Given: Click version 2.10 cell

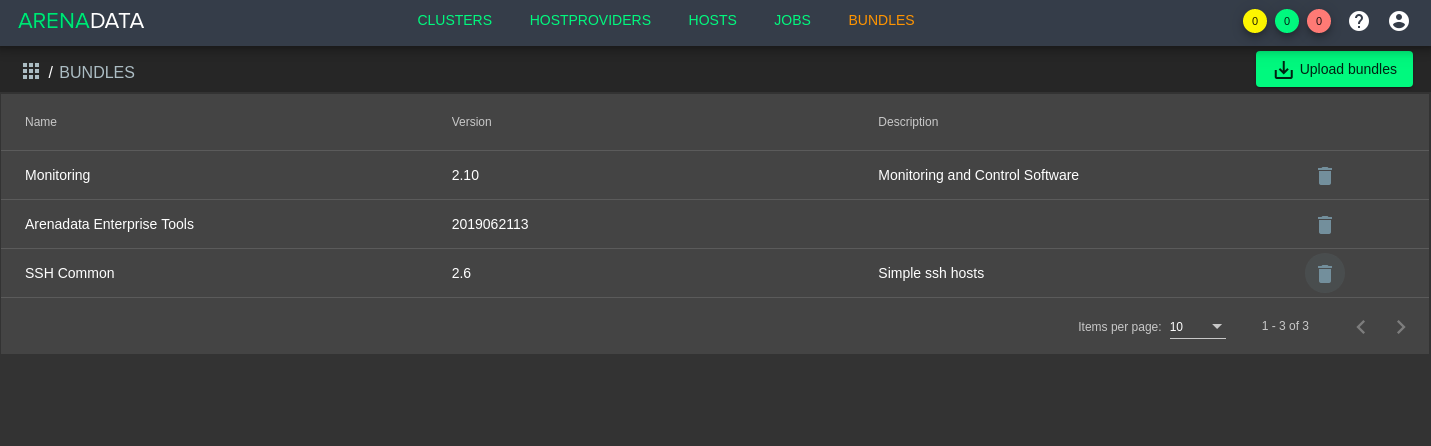Looking at the screenshot, I should pyautogui.click(x=465, y=175).
